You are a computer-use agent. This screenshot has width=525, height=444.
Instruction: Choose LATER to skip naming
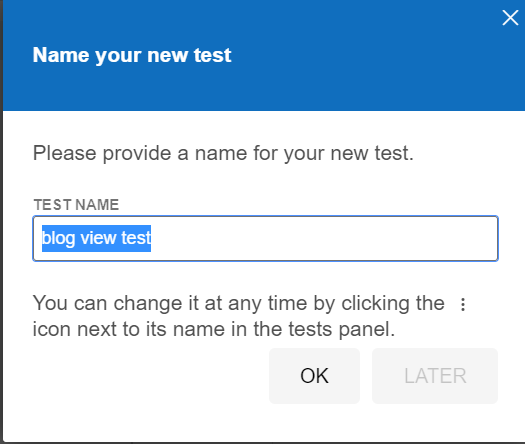tap(435, 376)
